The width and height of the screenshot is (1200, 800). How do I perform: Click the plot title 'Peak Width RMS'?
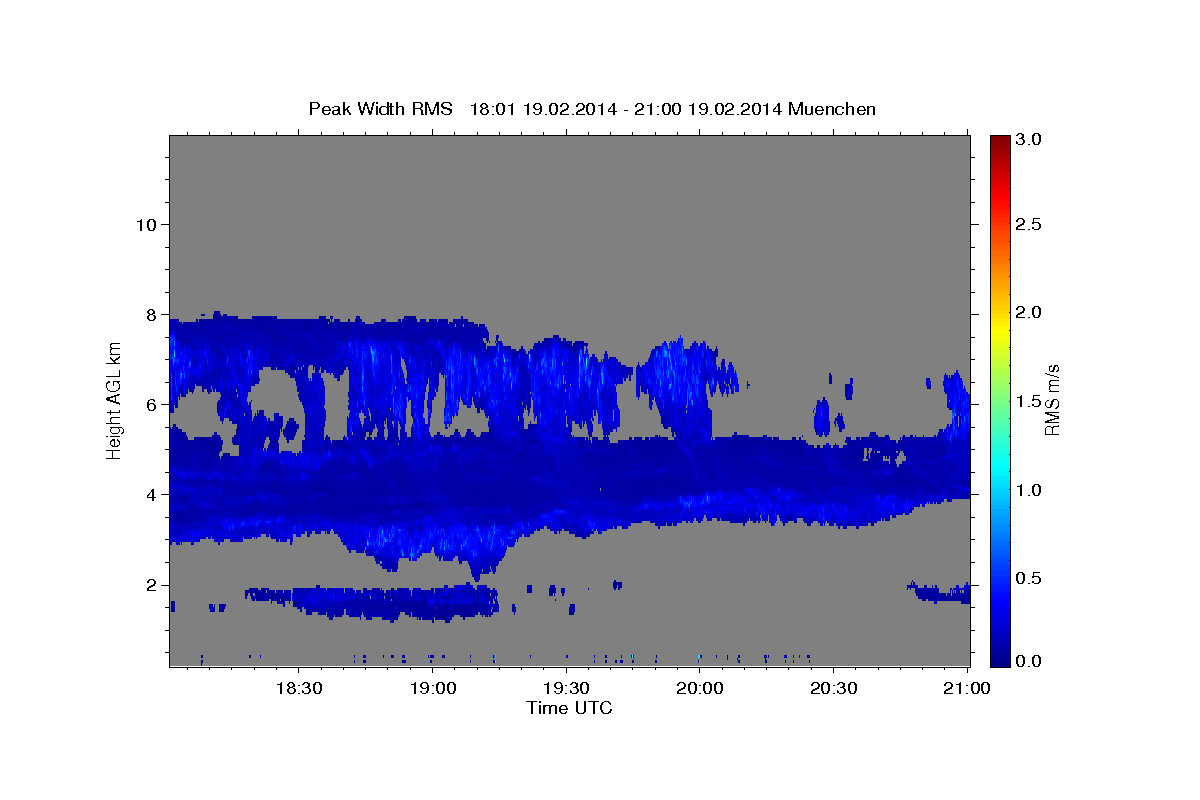[x=380, y=109]
